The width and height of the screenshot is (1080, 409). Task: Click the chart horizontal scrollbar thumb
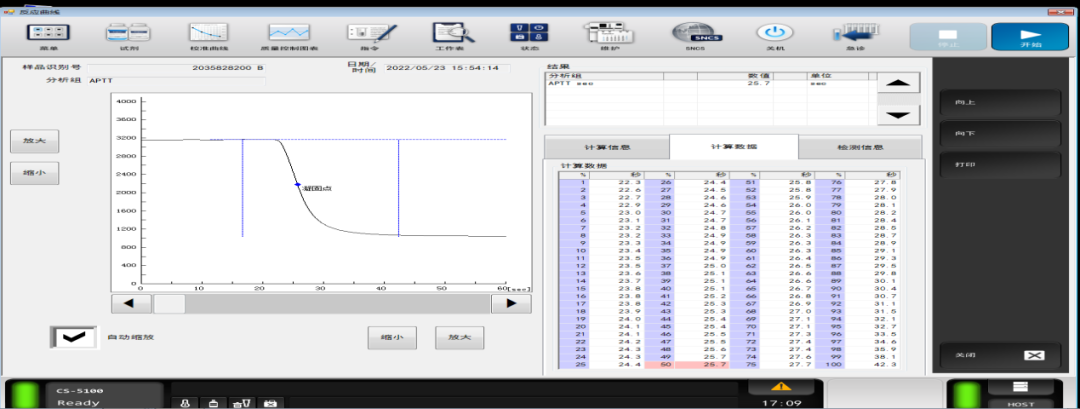[169, 303]
